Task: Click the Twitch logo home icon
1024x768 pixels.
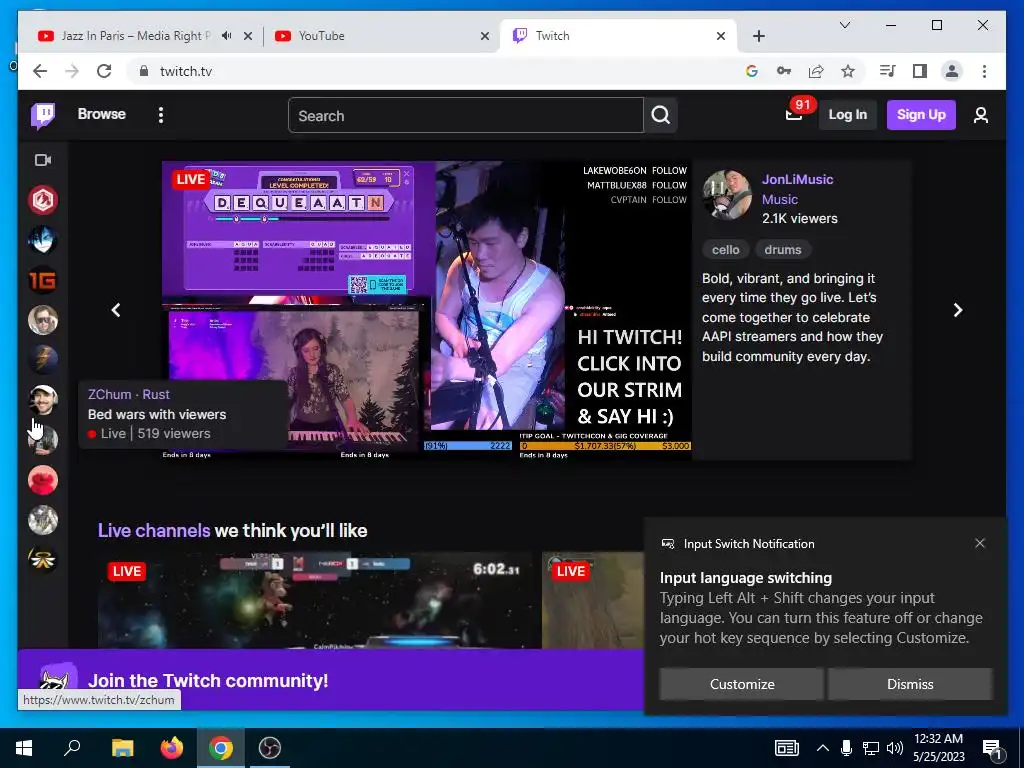Action: (43, 115)
